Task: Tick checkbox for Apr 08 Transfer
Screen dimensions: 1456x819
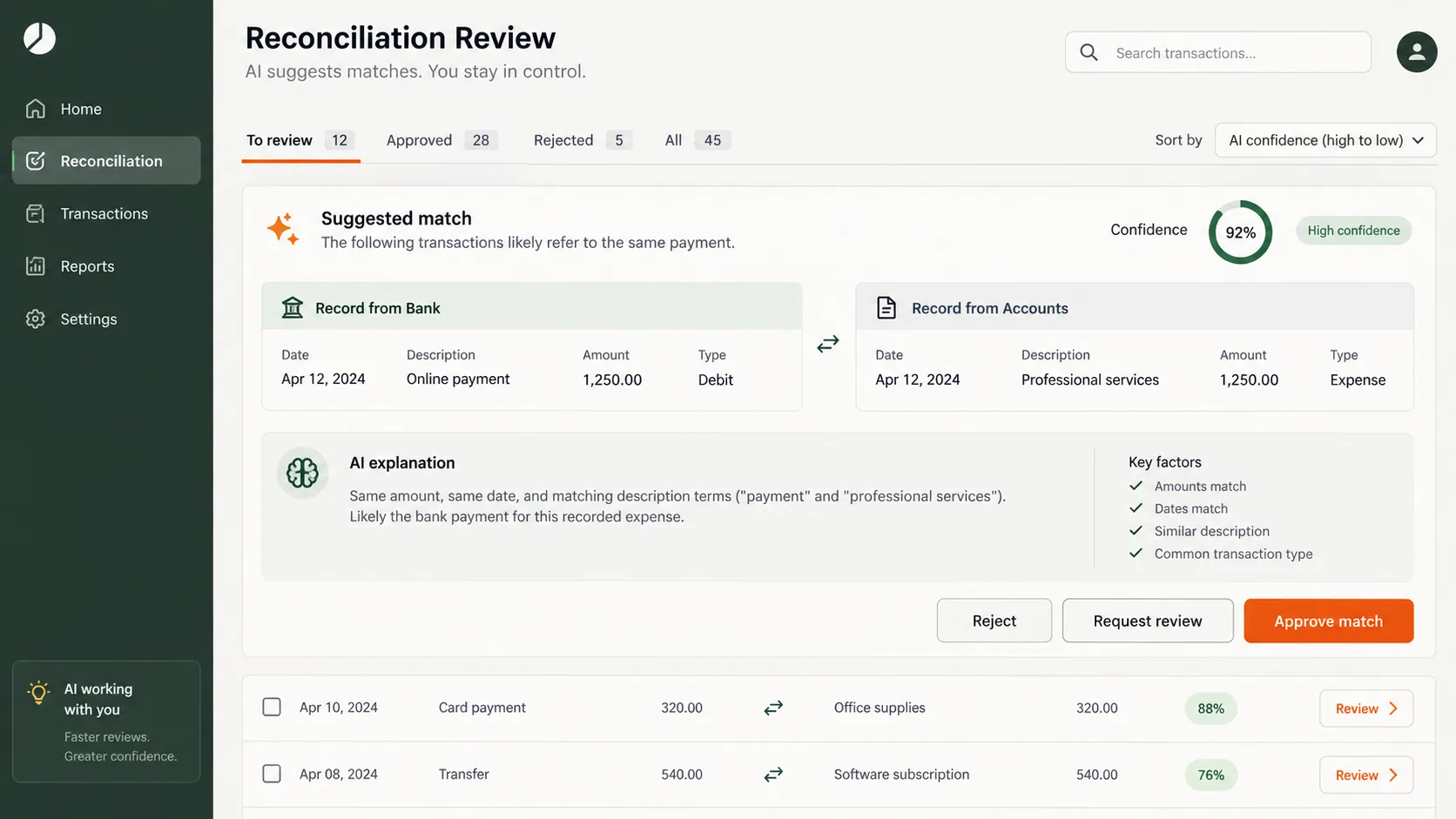Action: pos(272,773)
